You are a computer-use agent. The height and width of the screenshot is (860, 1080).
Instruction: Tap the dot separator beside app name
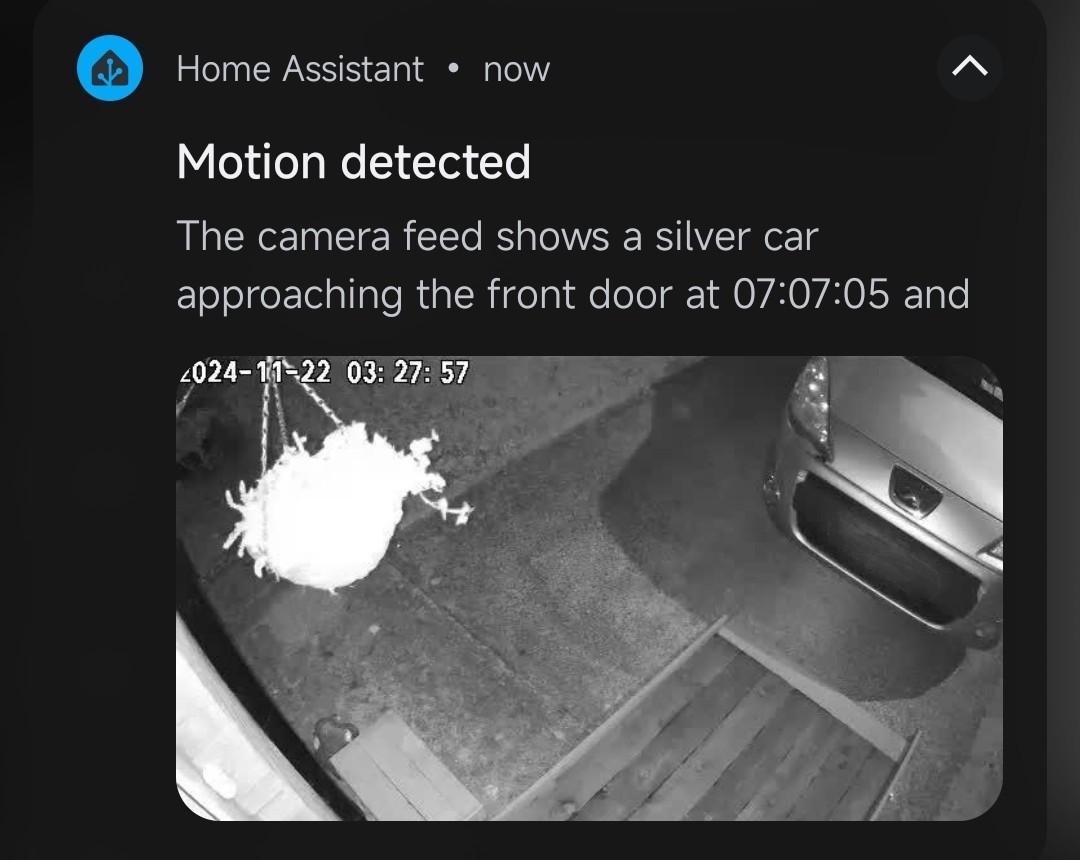453,68
